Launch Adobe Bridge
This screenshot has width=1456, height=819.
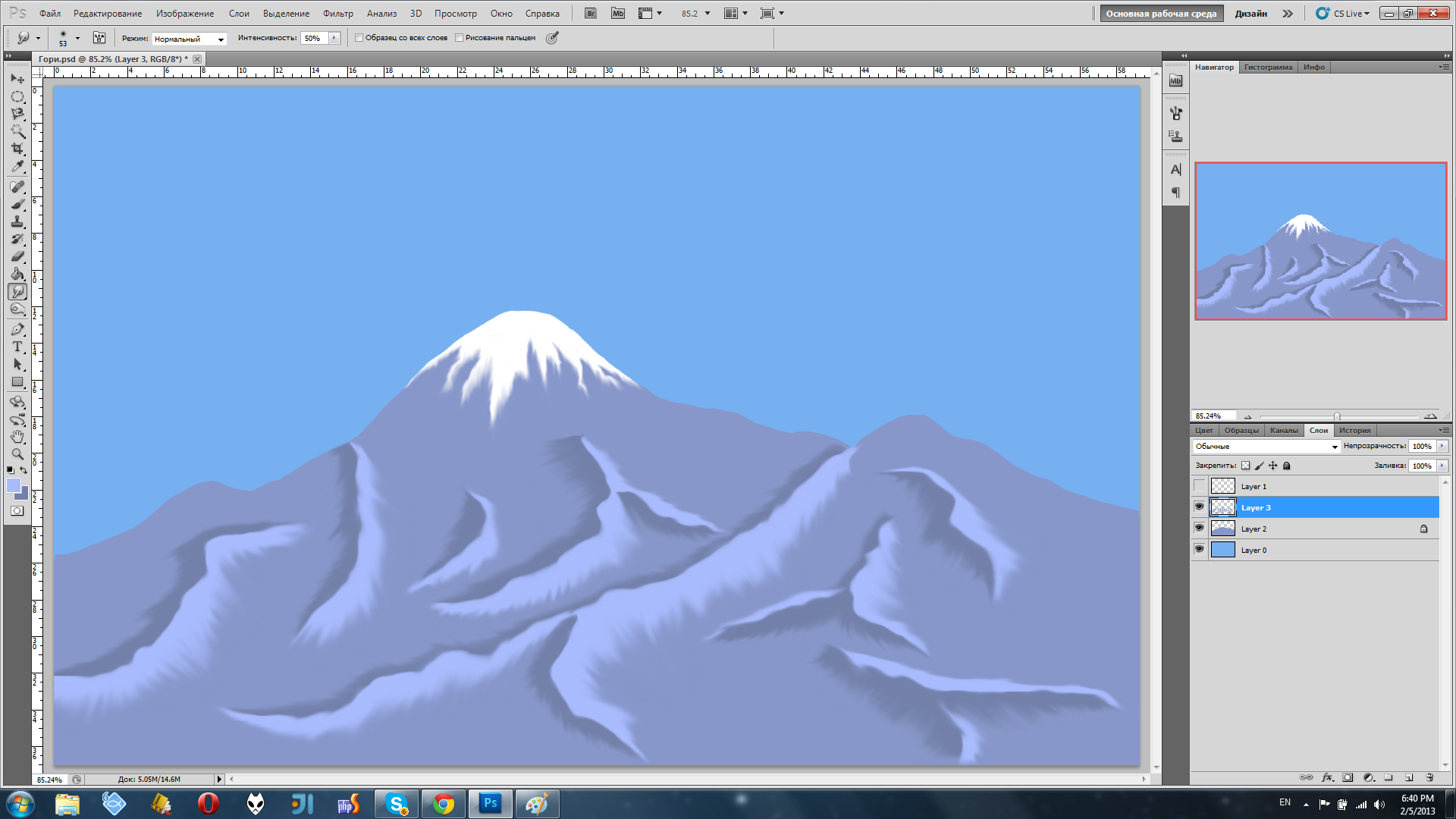(591, 14)
